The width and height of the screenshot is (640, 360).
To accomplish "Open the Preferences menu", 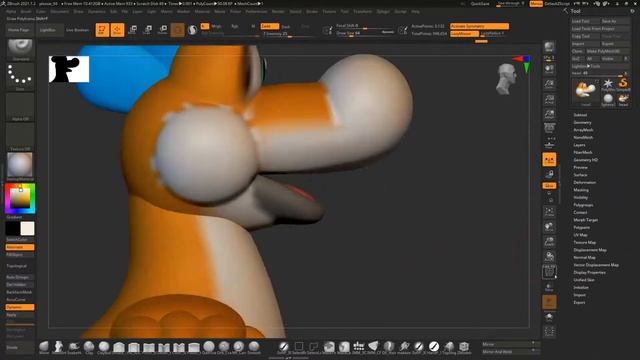I will tap(256, 11).
